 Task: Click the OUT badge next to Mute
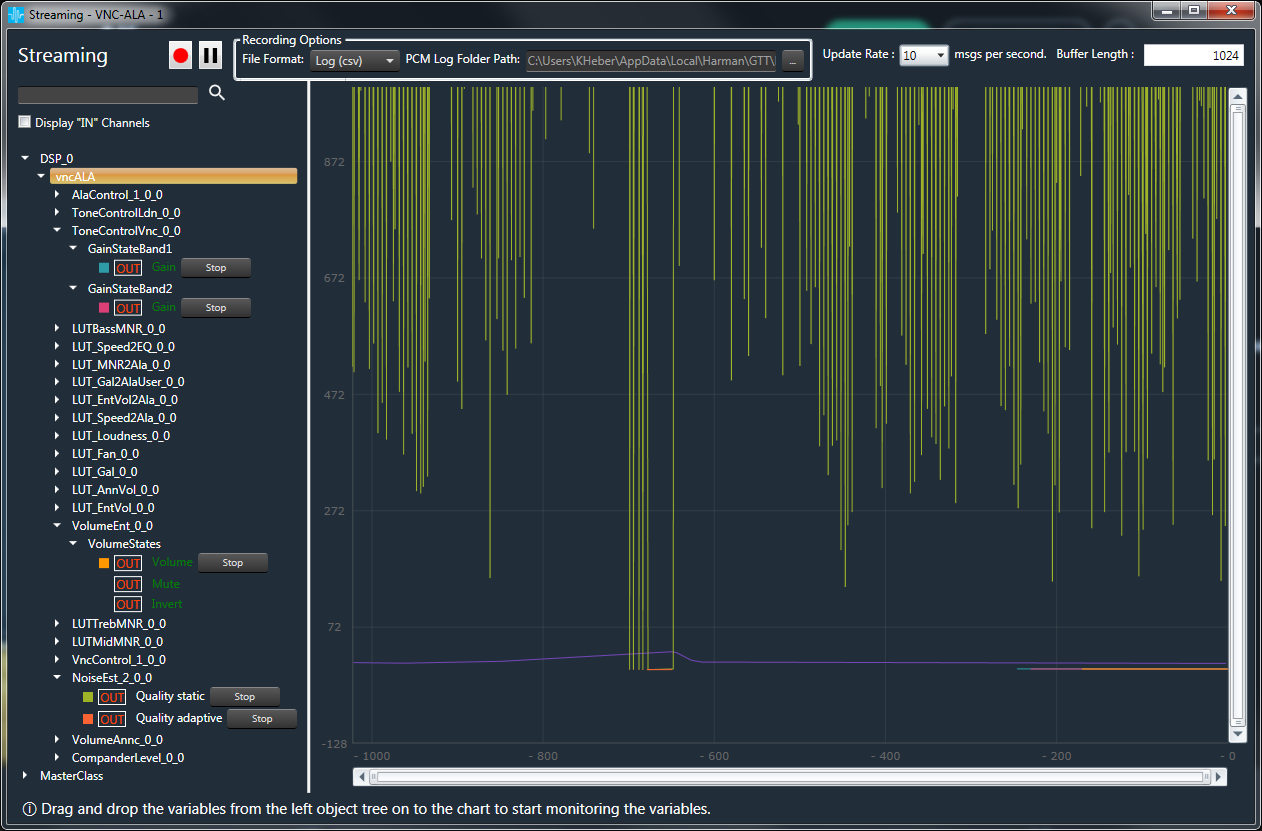coord(128,584)
